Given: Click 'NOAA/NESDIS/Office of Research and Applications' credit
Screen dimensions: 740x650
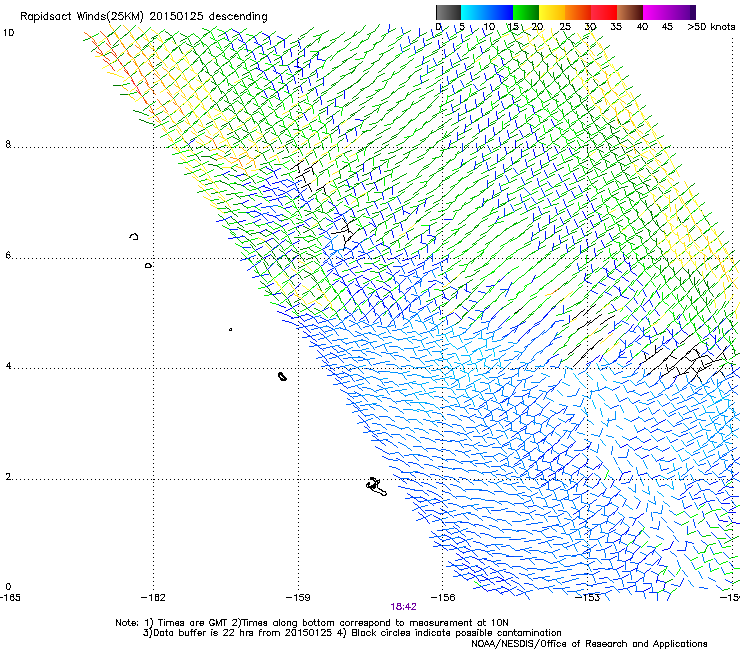Looking at the screenshot, I should coord(589,644).
